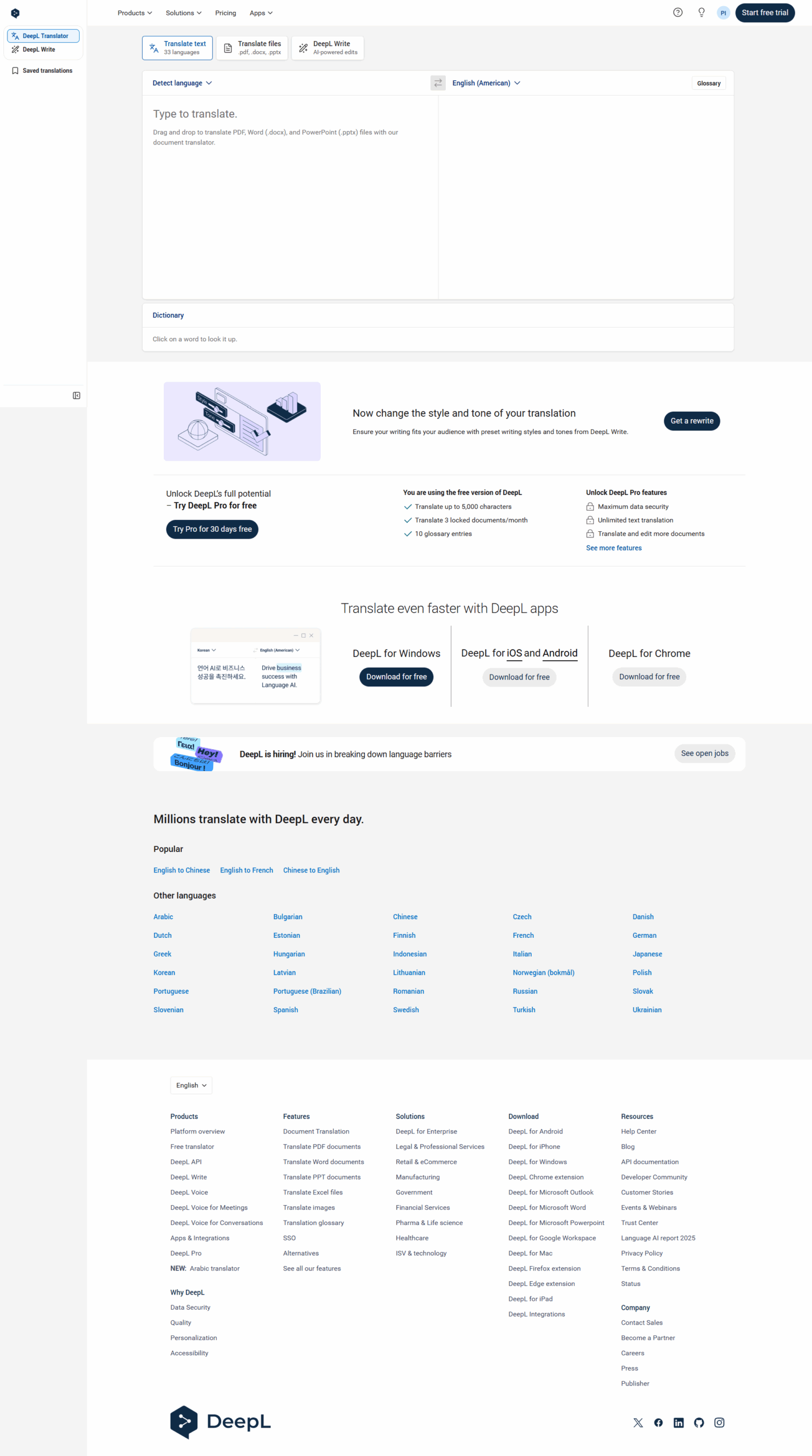Open the See more features link

pyautogui.click(x=613, y=548)
